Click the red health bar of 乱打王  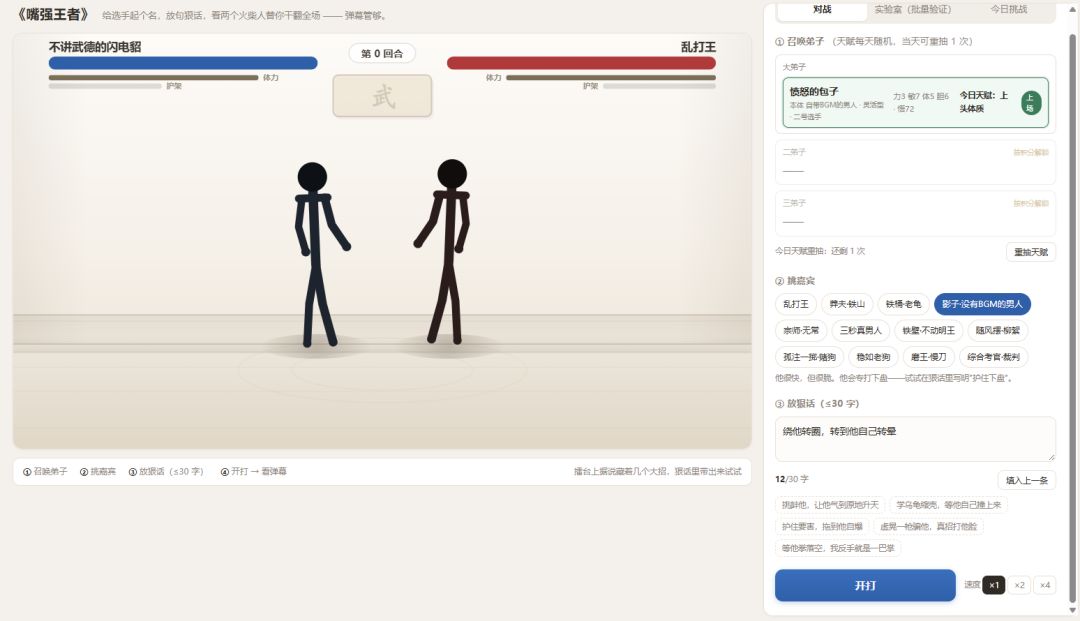point(581,63)
